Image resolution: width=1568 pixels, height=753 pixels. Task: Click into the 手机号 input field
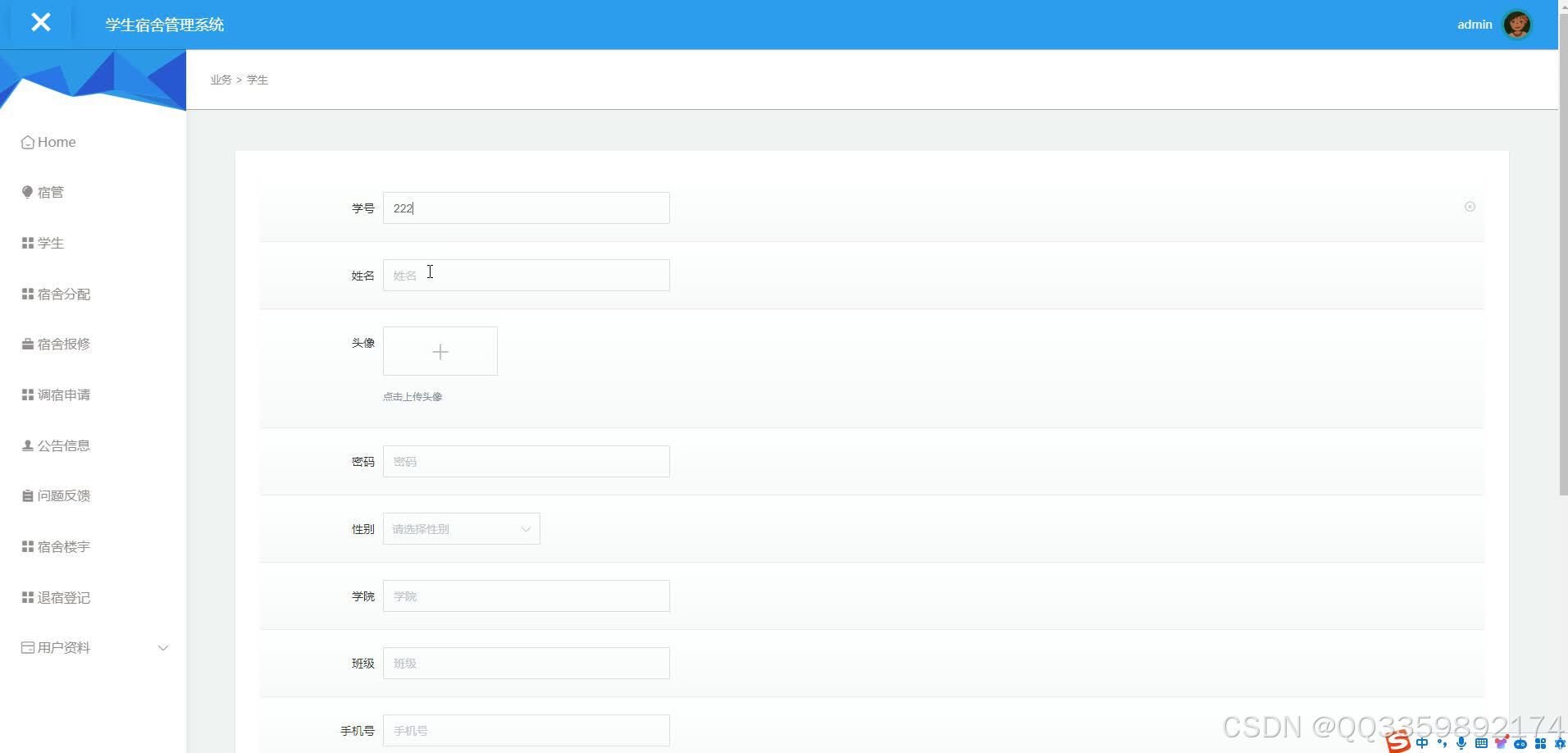(x=526, y=731)
